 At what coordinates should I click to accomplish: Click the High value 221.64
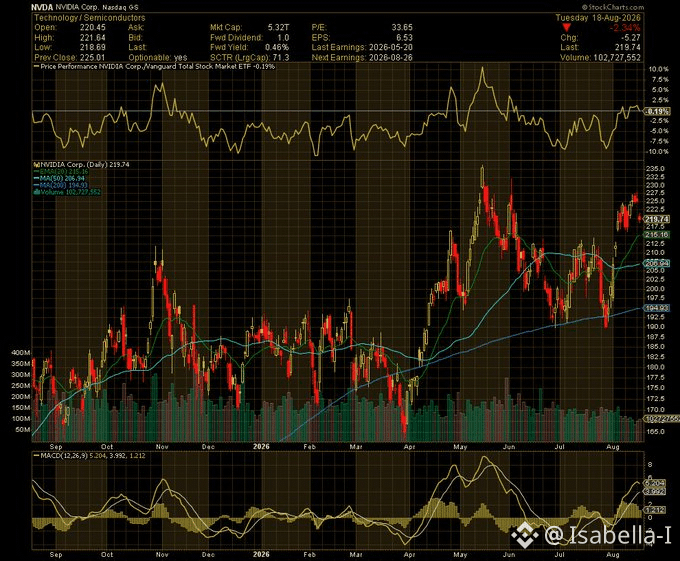[92, 38]
